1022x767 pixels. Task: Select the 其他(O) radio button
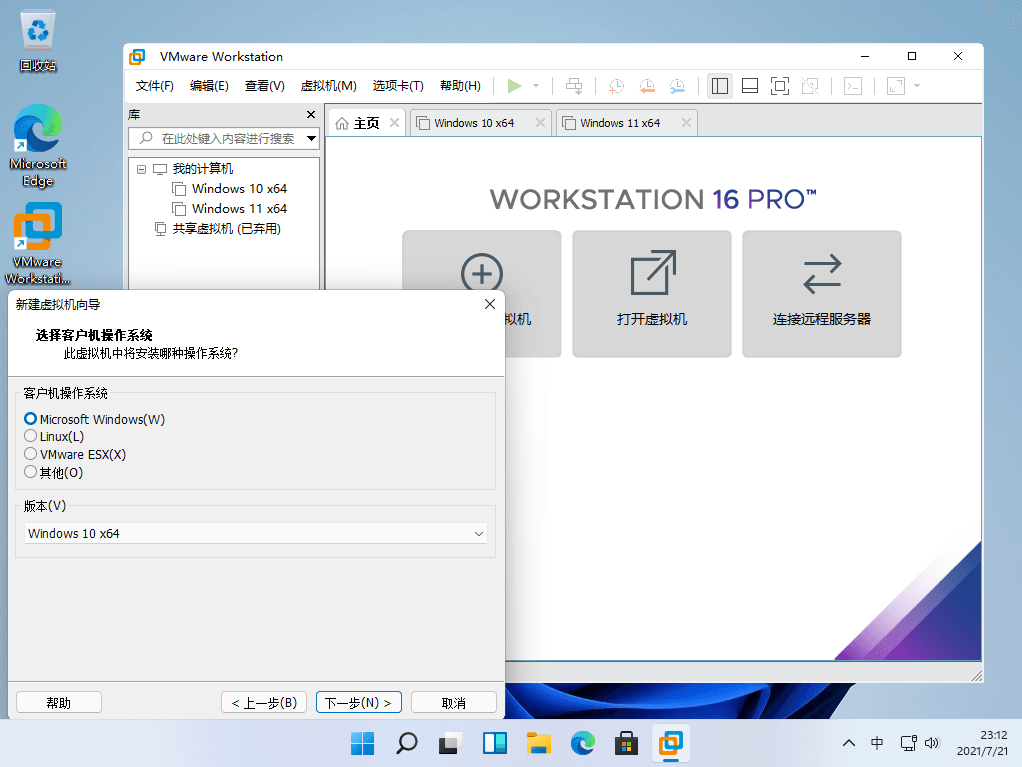pos(30,472)
